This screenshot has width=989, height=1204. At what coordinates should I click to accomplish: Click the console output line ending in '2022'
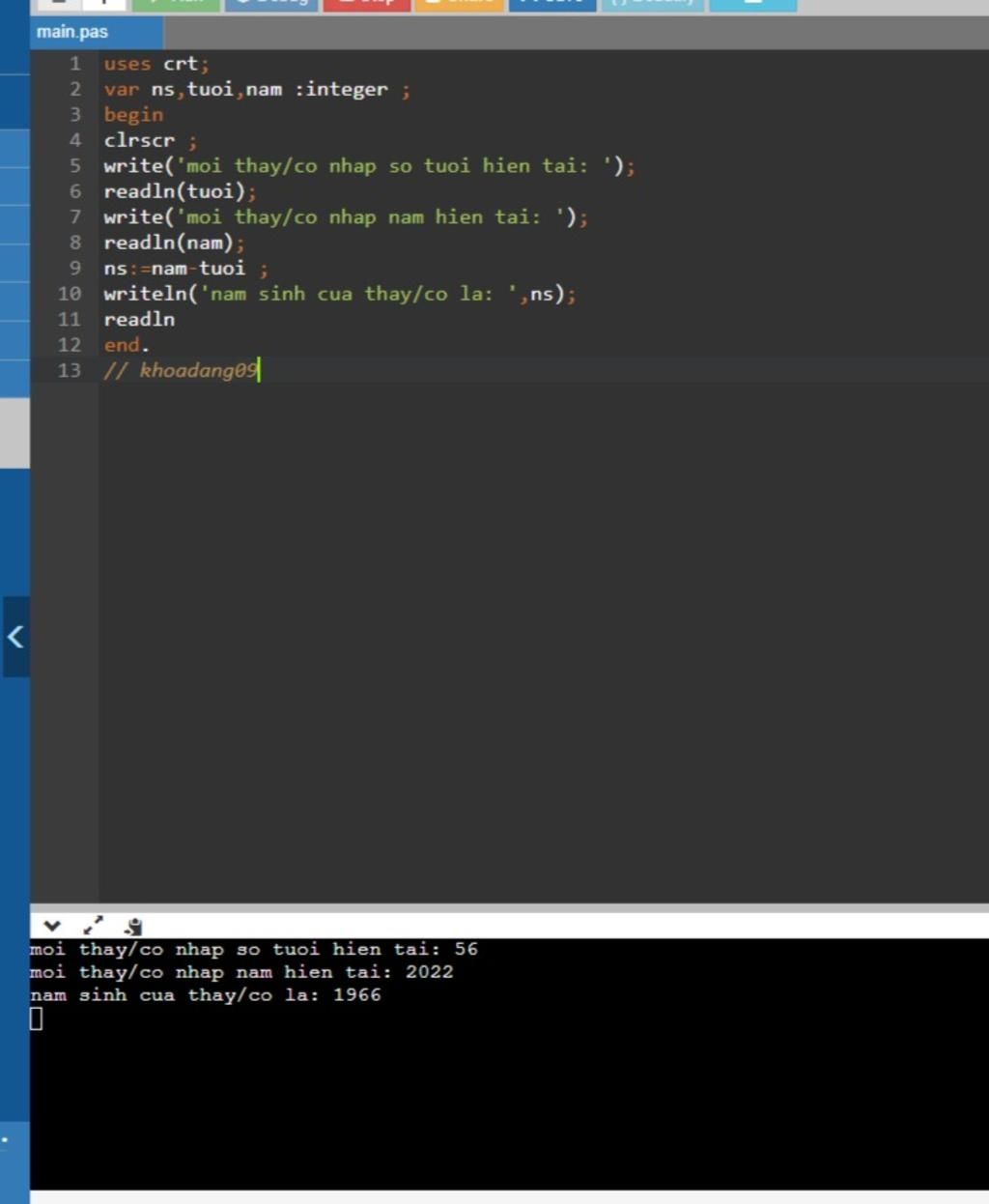pyautogui.click(x=241, y=972)
